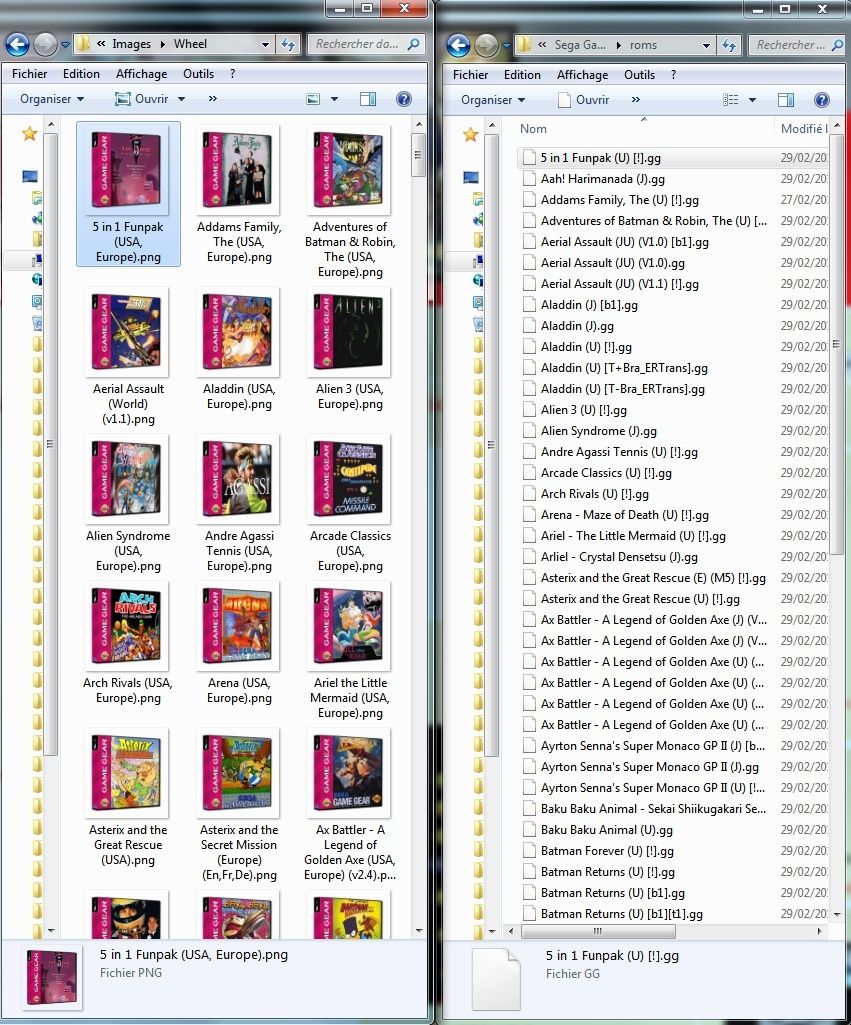Open address history dropdown in Wheel window

[265, 44]
